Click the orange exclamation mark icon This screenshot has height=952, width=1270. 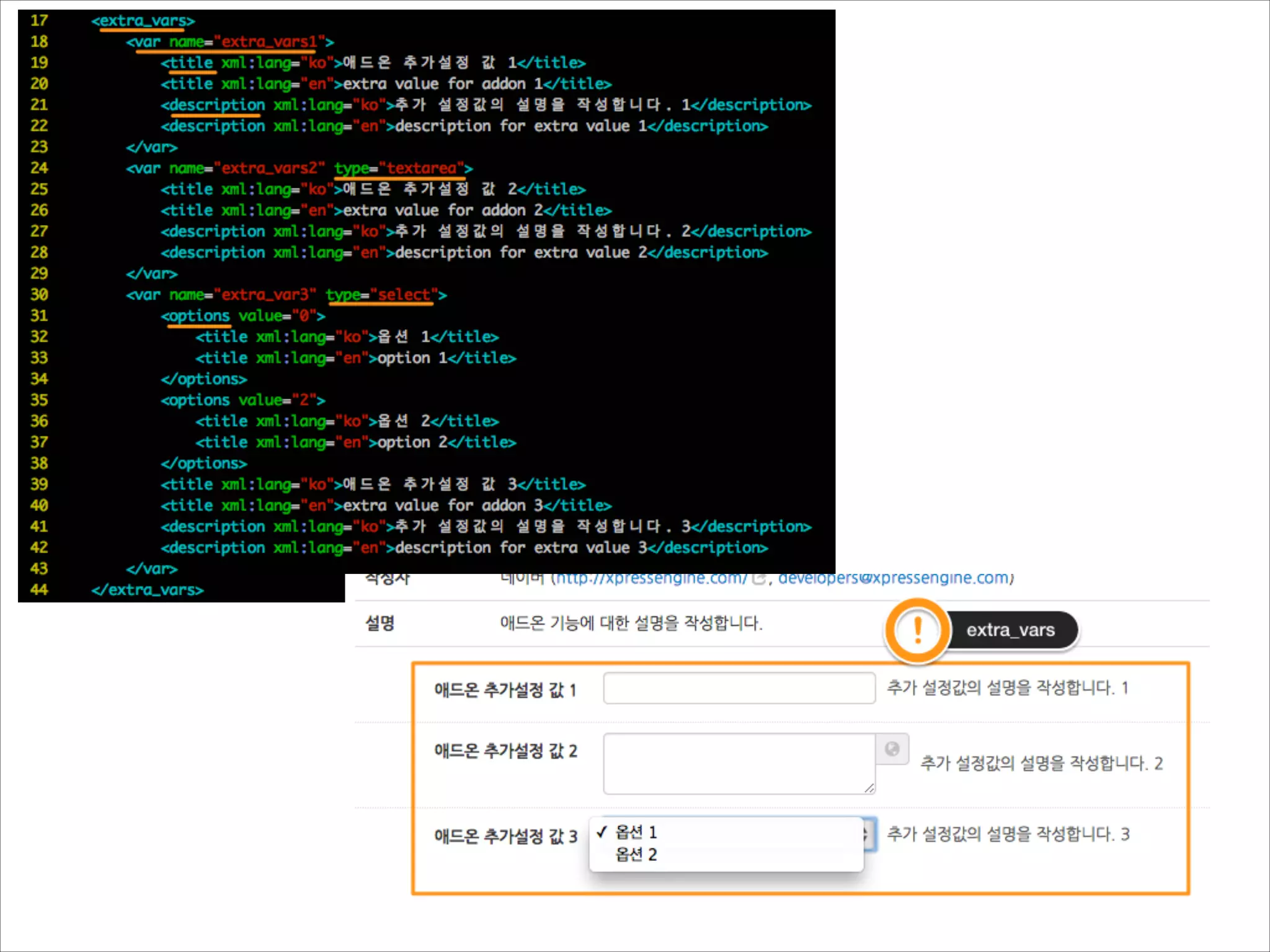pos(917,631)
